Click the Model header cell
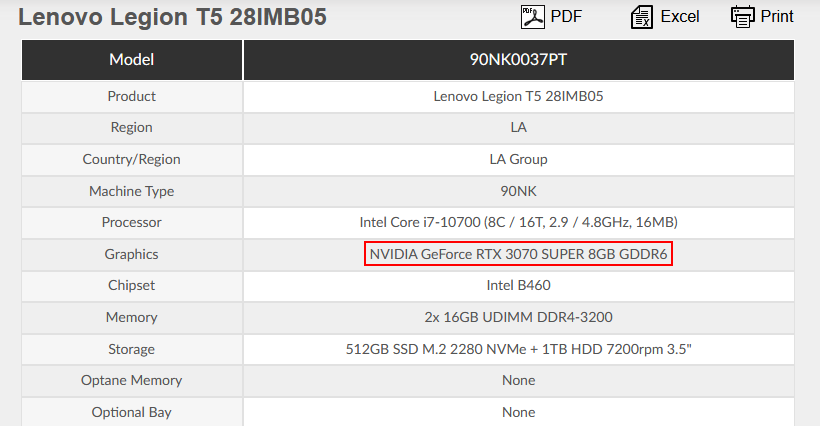 [132, 60]
